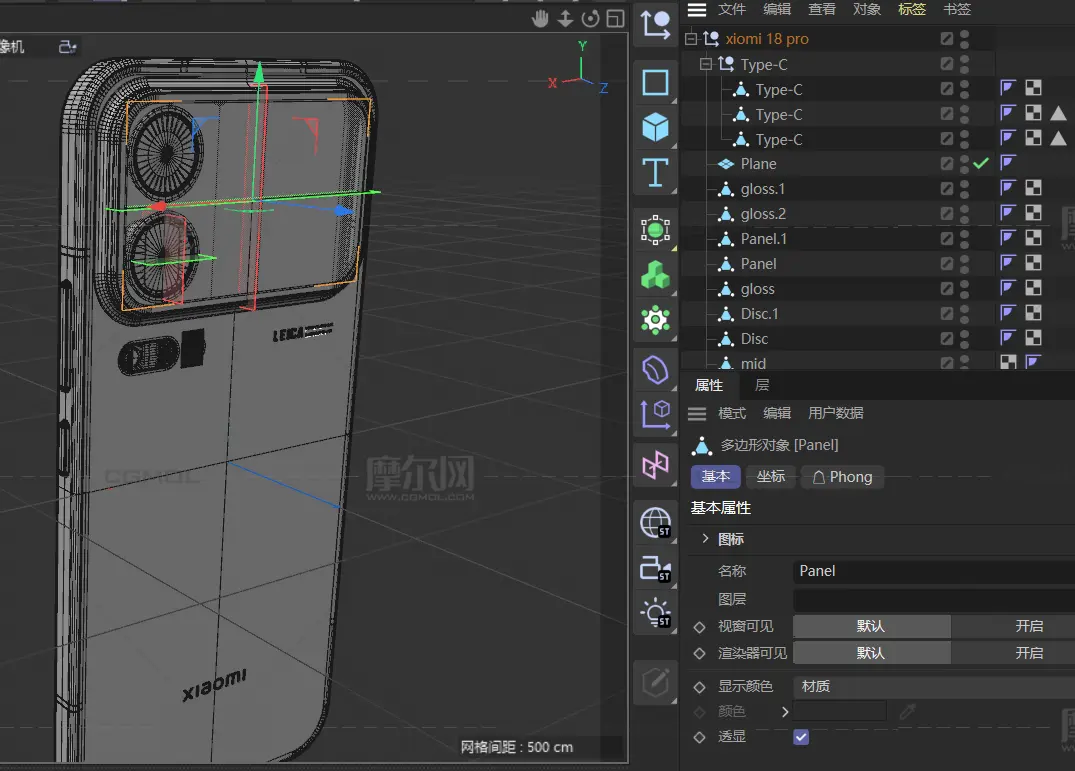Screen dimensions: 1075x771
Task: Toggle visibility dots for xiomi 18 pro
Action: coord(965,39)
